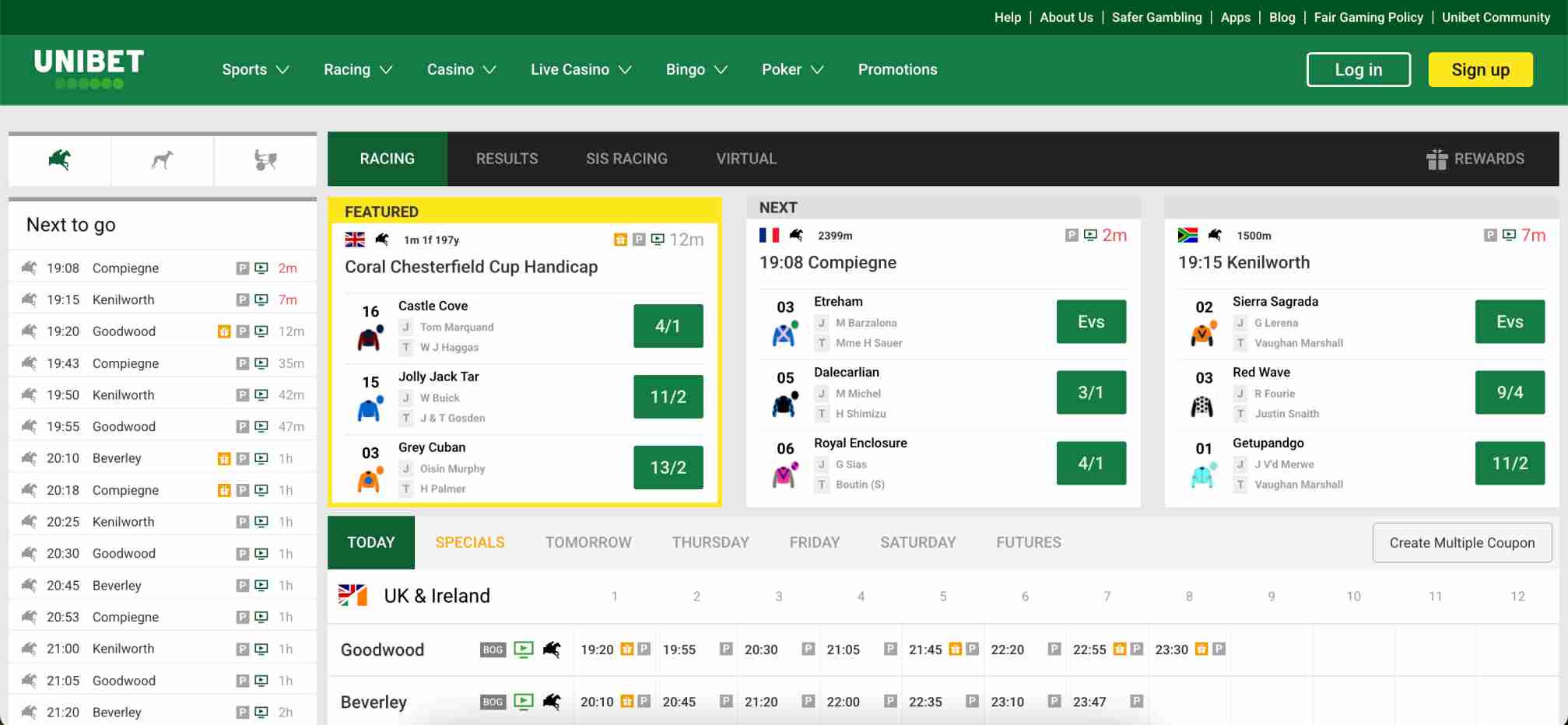Click Jolly Jack Tar jockey silks icon

pos(370,409)
